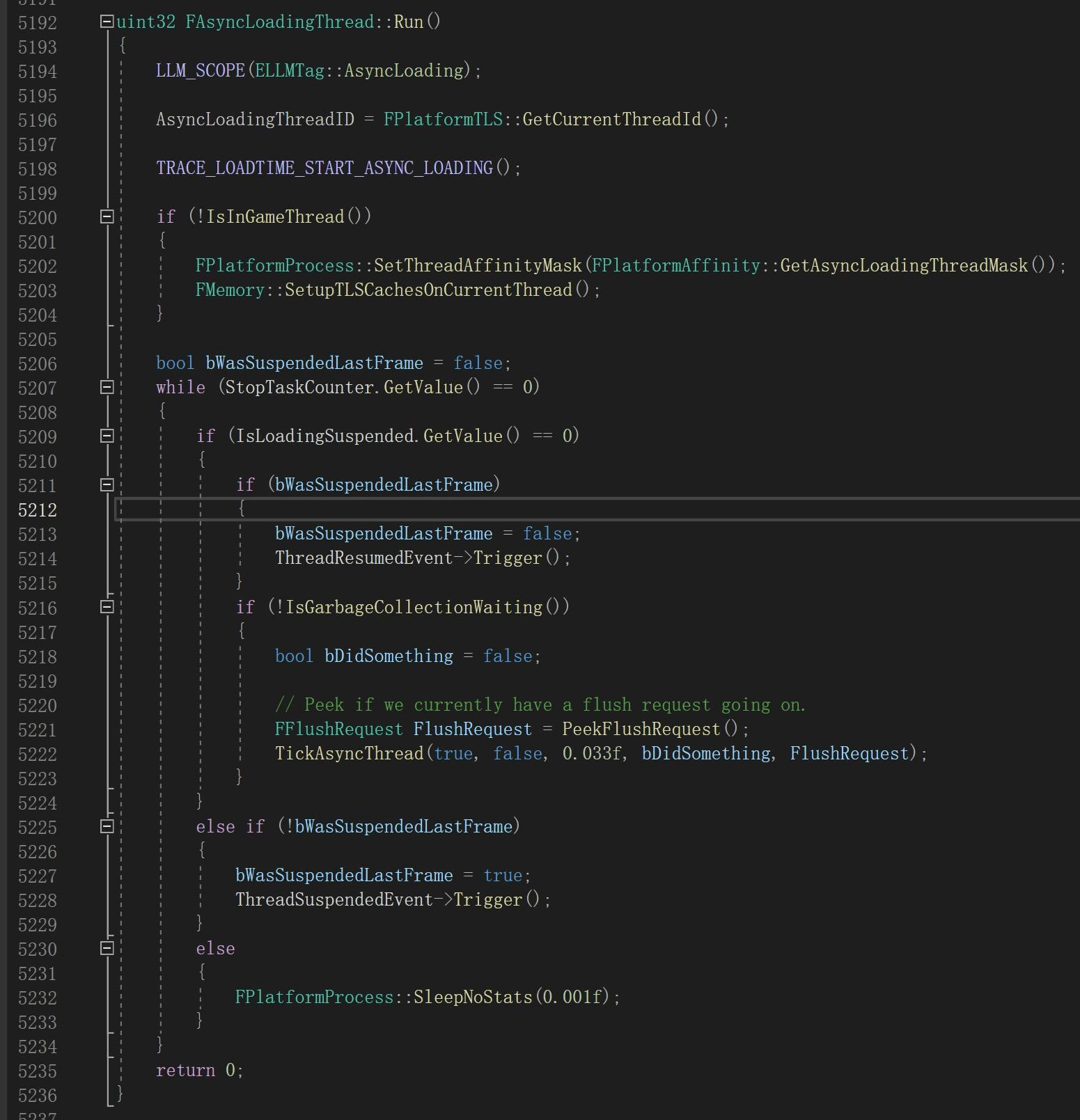
Task: Place cursor on GetCurrentThreadId call
Action: [x=611, y=120]
